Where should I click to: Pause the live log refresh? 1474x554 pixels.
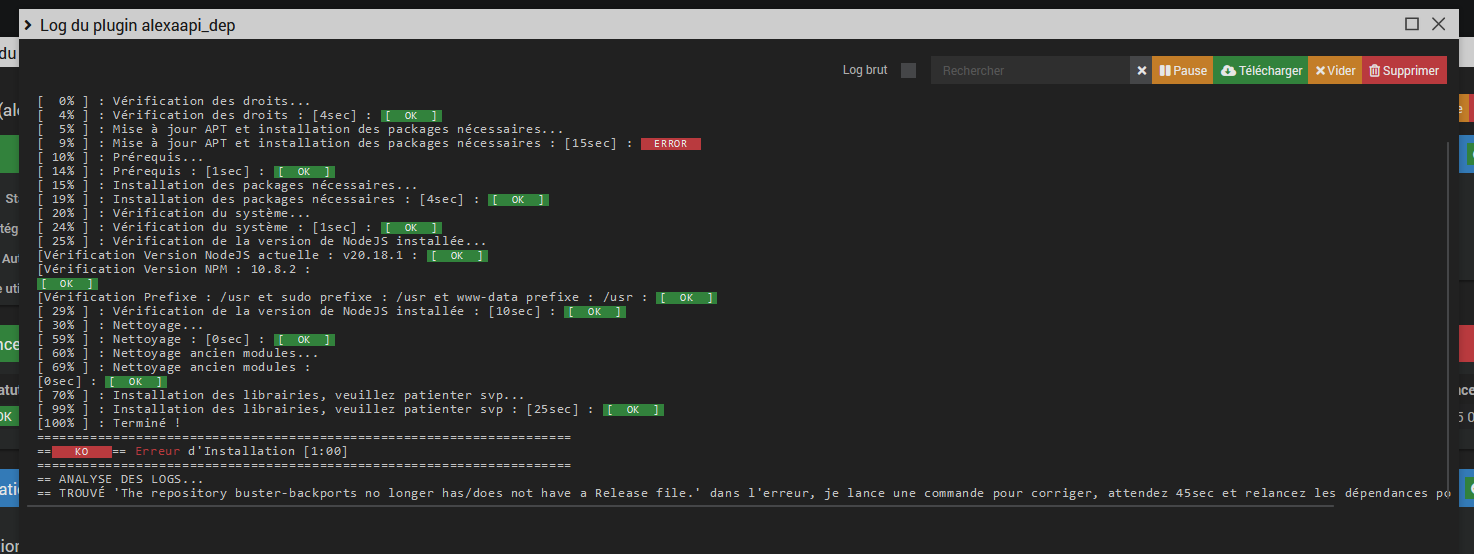coord(1182,71)
